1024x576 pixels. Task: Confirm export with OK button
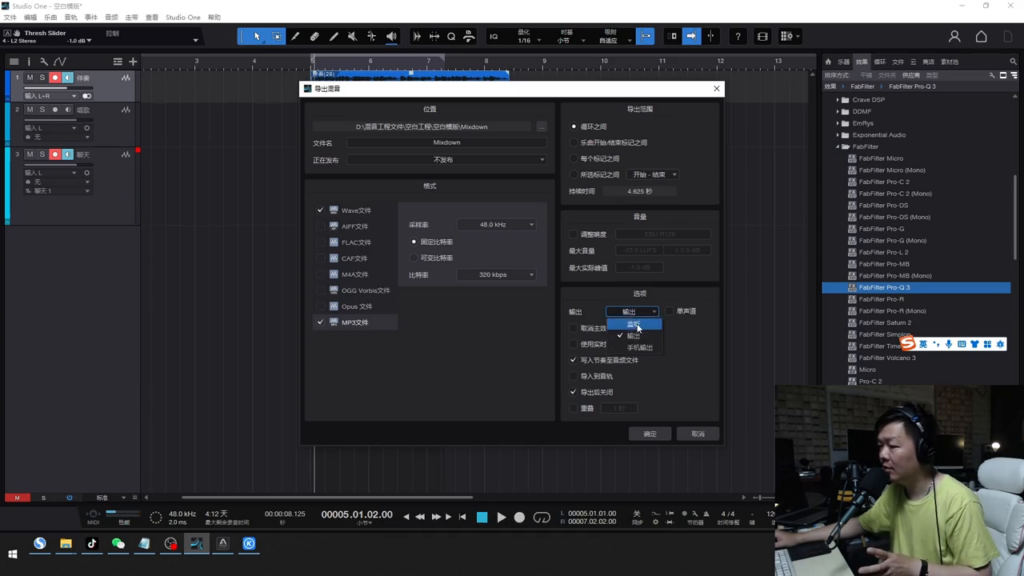click(x=650, y=434)
